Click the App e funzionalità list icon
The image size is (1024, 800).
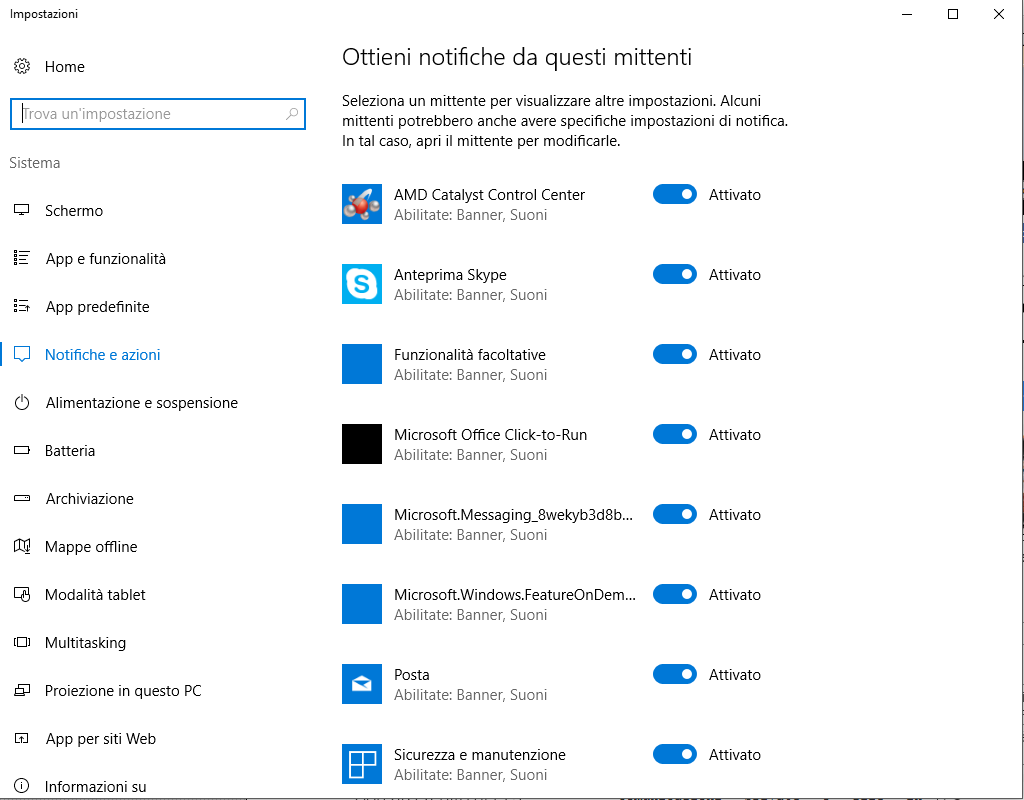pyautogui.click(x=22, y=258)
